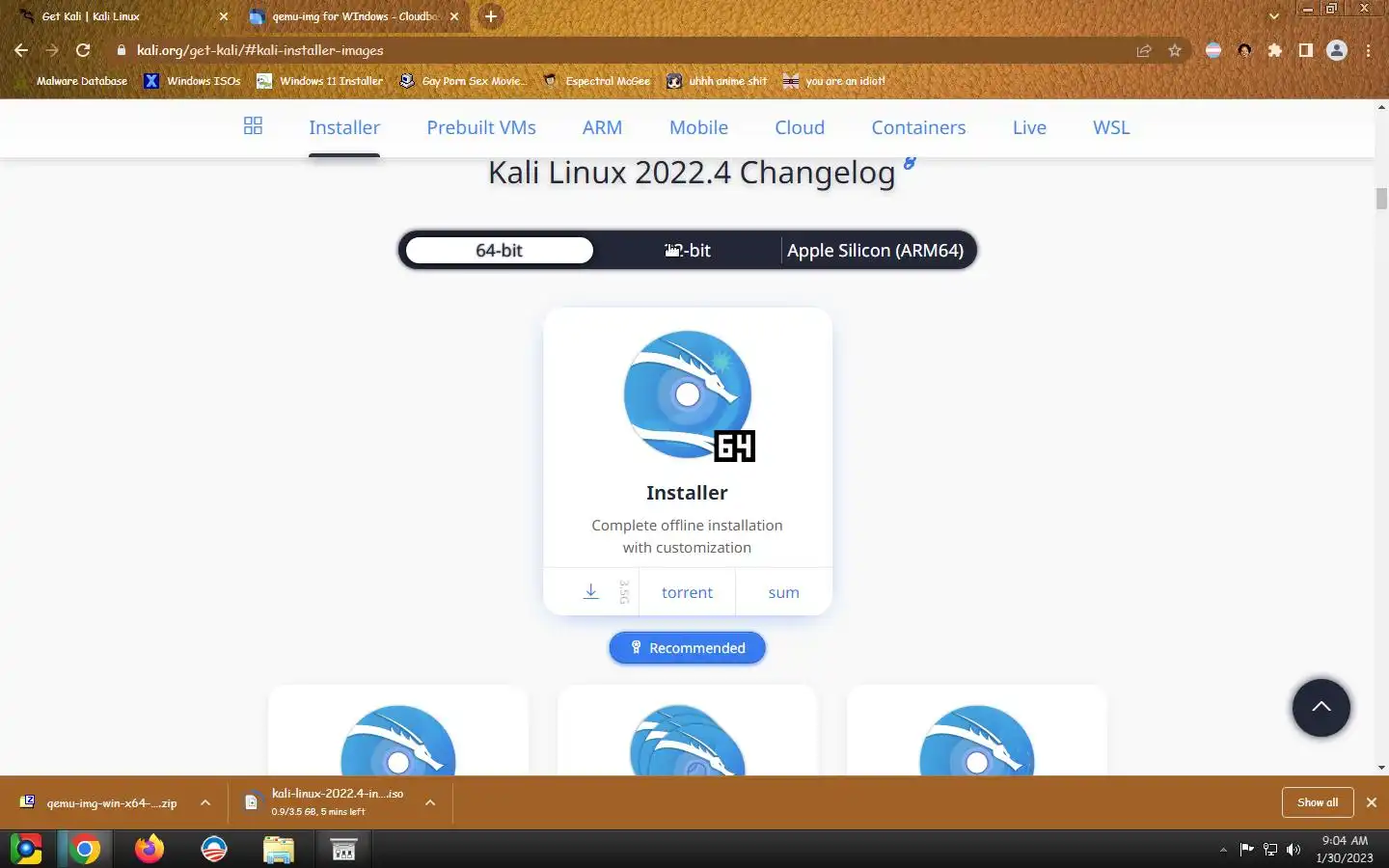Open the you are an idiot! bookmark
Viewport: 1389px width, 868px height.
[x=834, y=81]
